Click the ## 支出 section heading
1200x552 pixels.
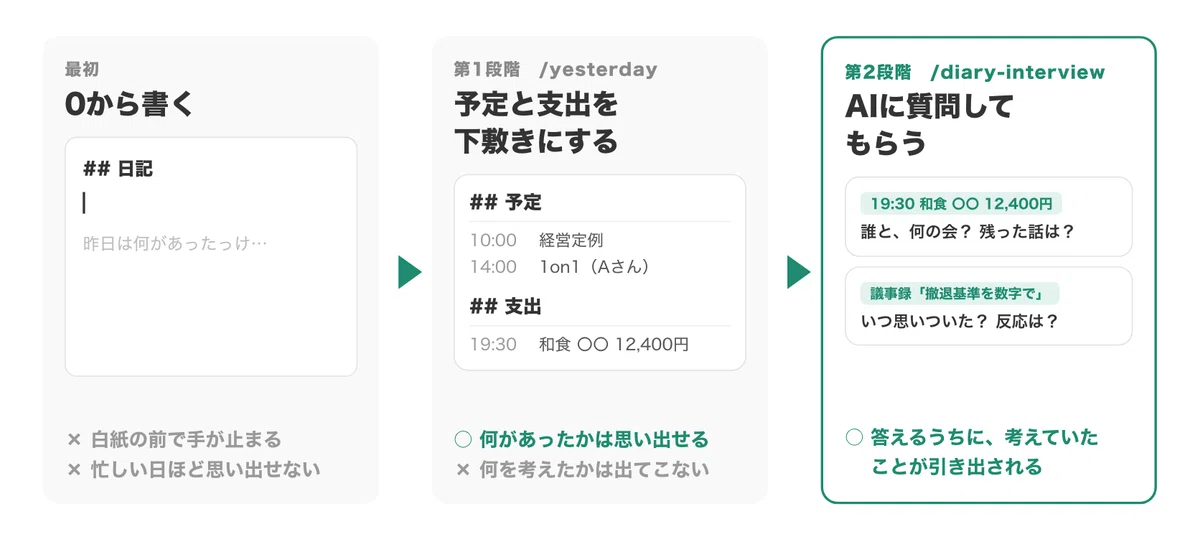[x=506, y=306]
